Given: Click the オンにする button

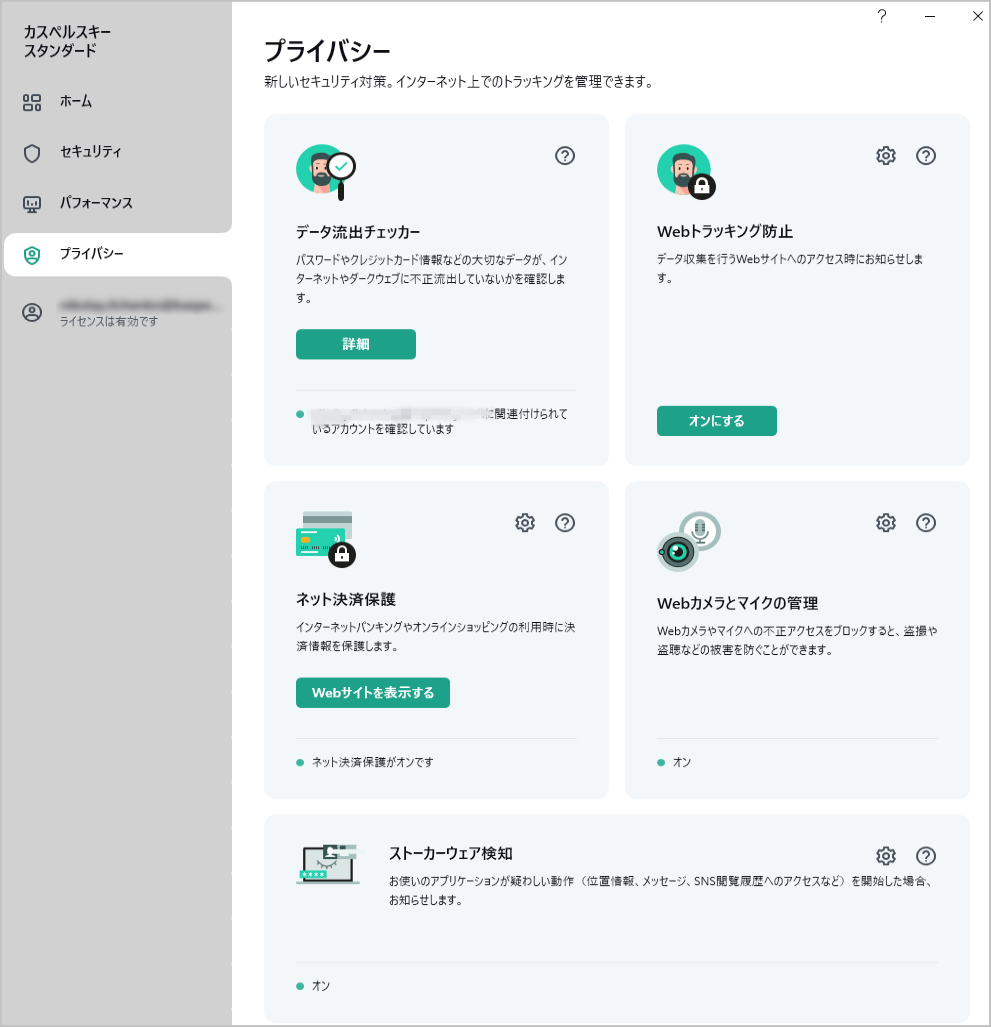Looking at the screenshot, I should point(717,420).
